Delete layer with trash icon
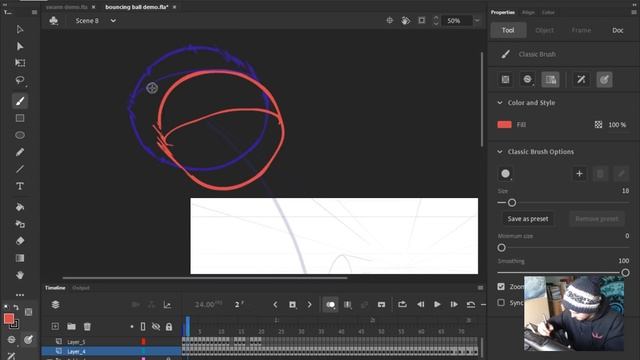Screen dimensions: 640x360 pos(87,327)
